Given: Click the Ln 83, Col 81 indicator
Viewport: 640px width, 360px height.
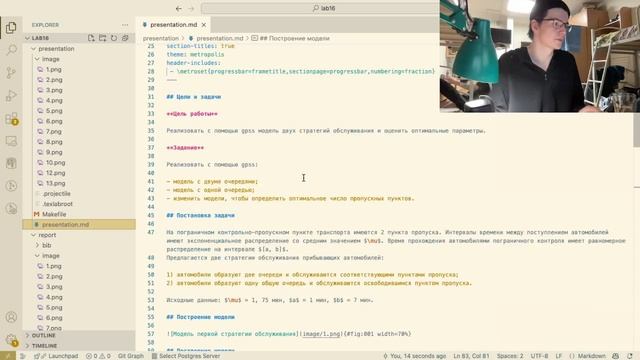Looking at the screenshot, I should point(471,356).
